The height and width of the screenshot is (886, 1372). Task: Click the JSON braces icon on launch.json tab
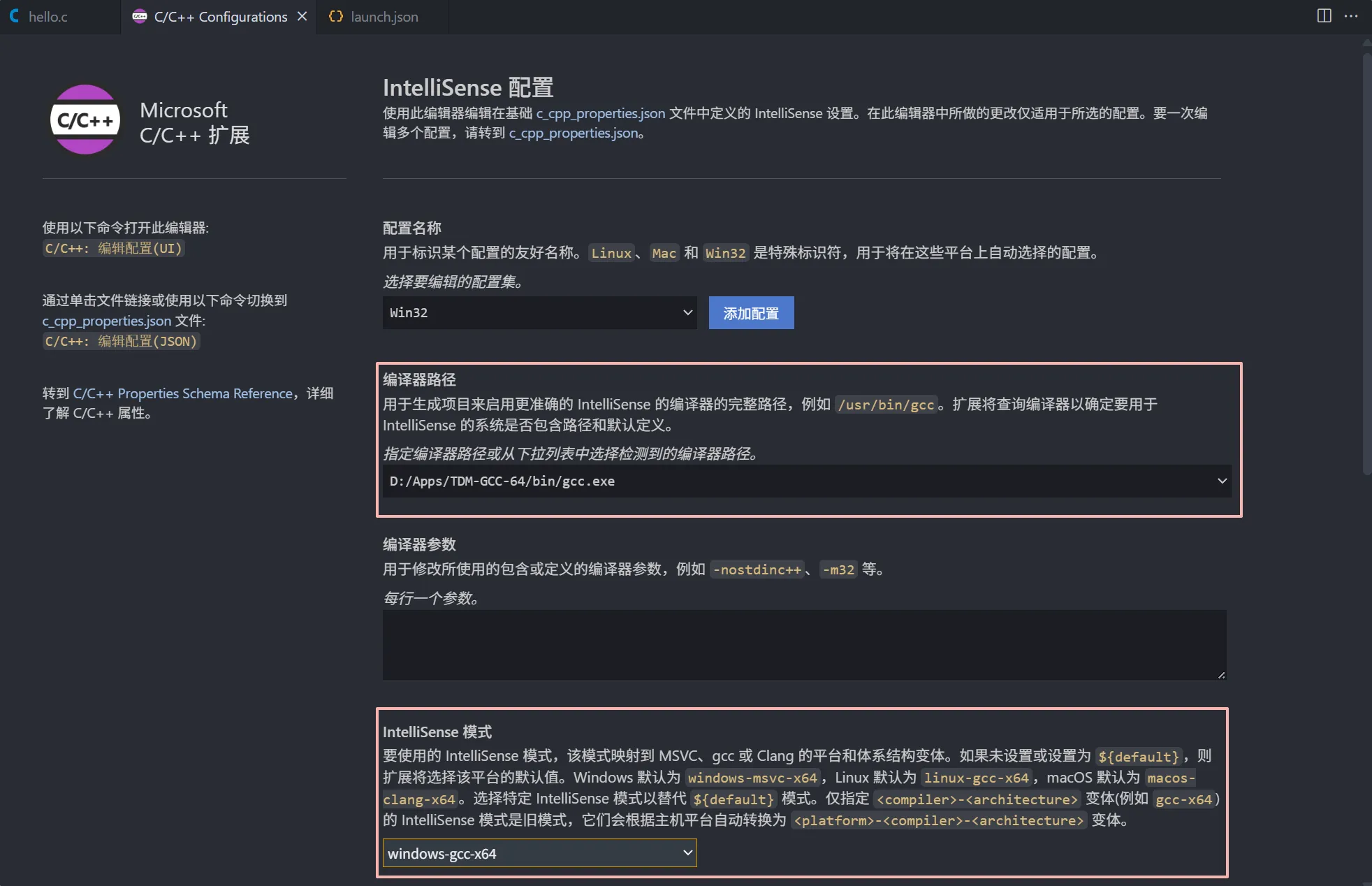[x=336, y=16]
